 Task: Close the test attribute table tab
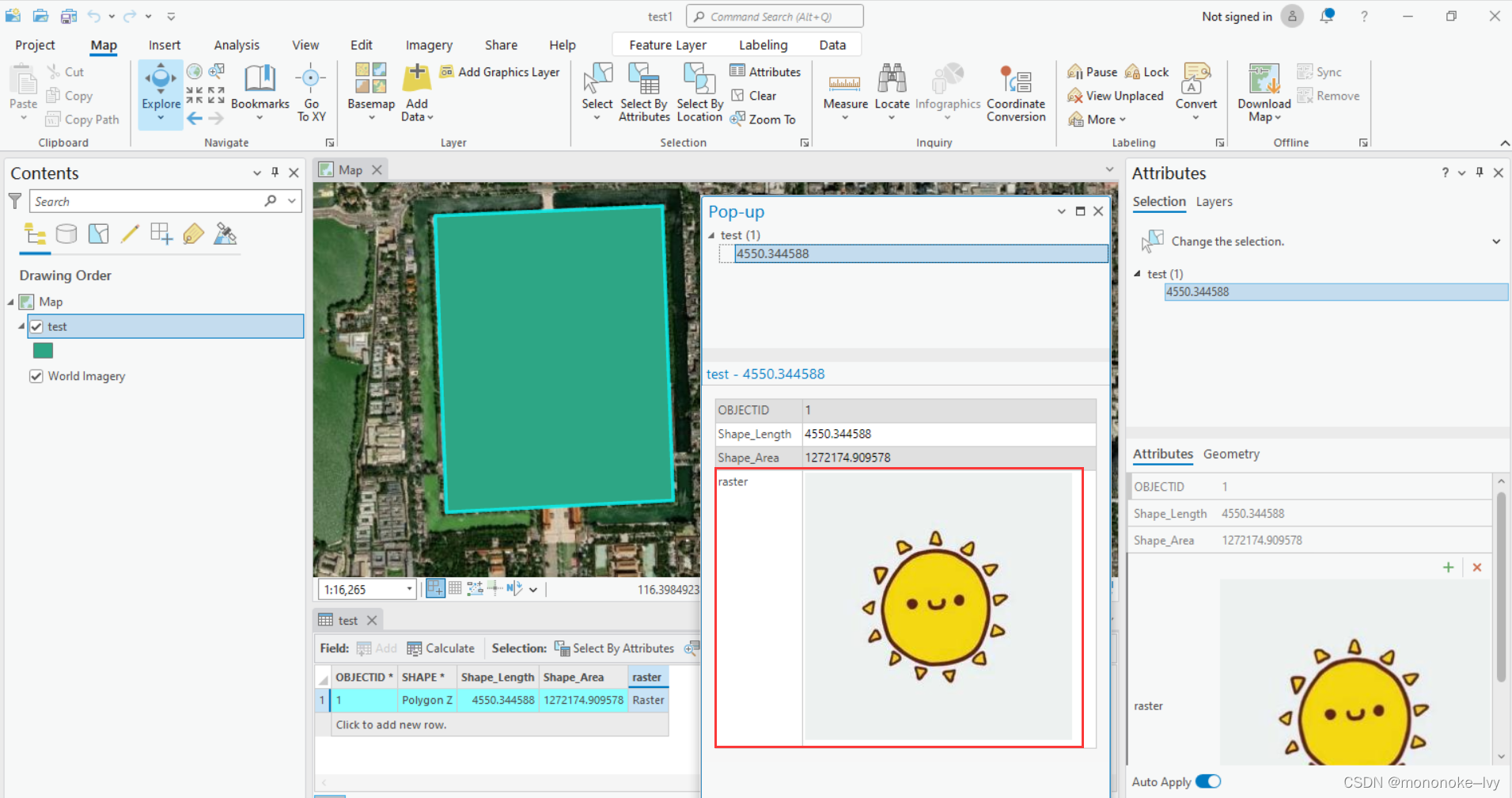(x=372, y=620)
